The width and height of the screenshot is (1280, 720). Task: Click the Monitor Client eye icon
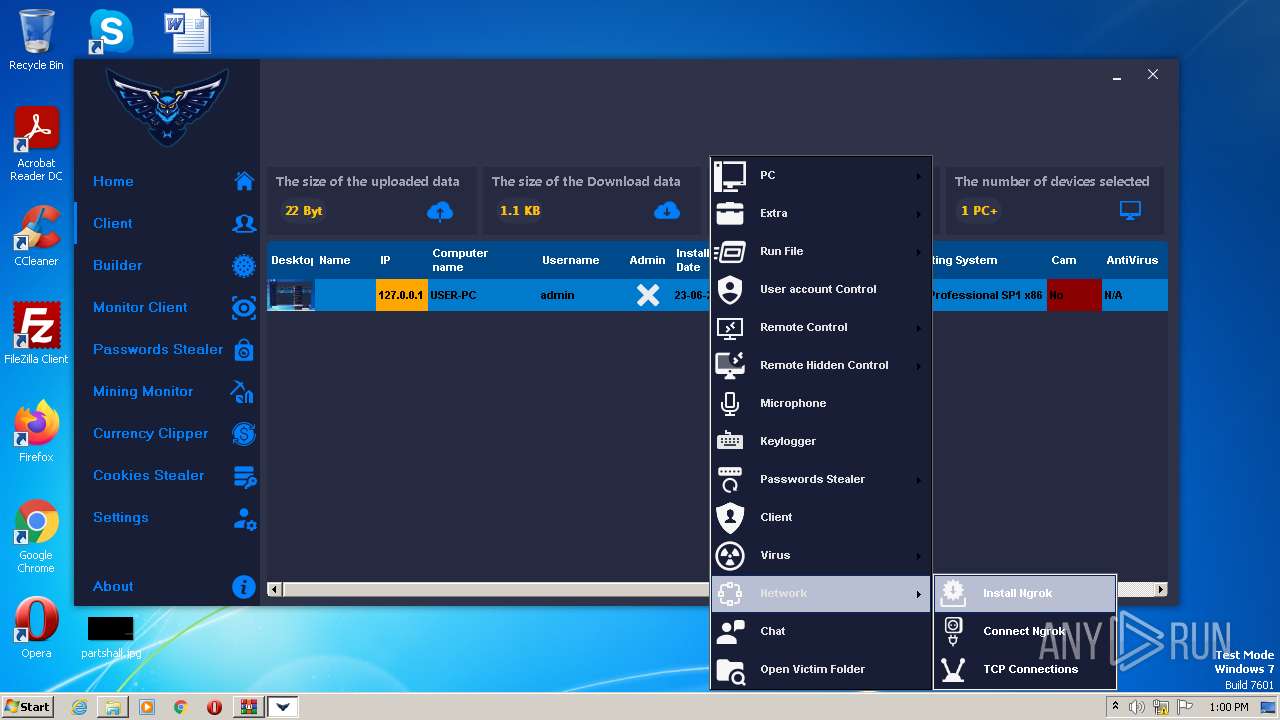[x=244, y=307]
